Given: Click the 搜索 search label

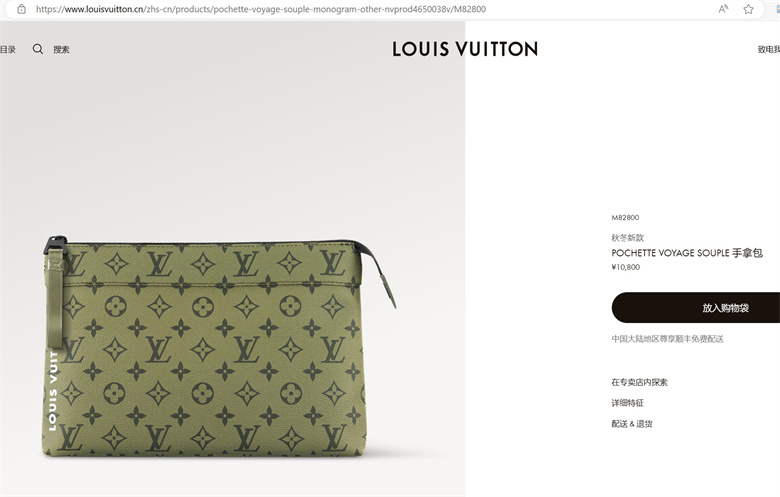Looking at the screenshot, I should click(61, 49).
